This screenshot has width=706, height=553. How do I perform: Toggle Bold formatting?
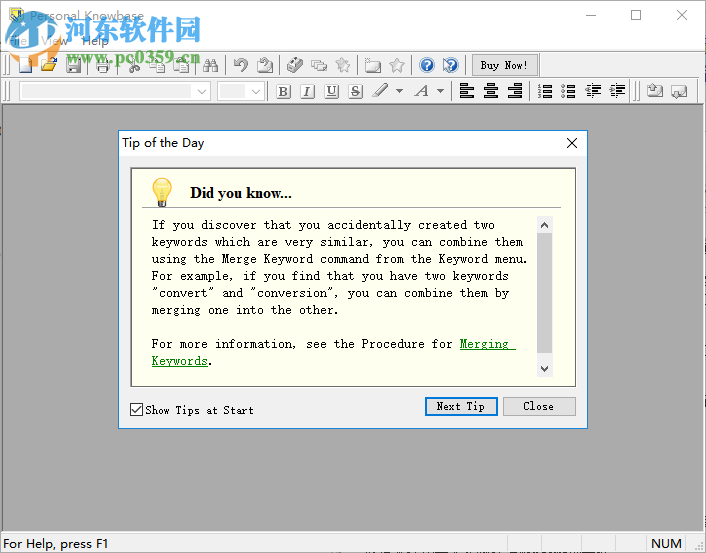pos(283,91)
